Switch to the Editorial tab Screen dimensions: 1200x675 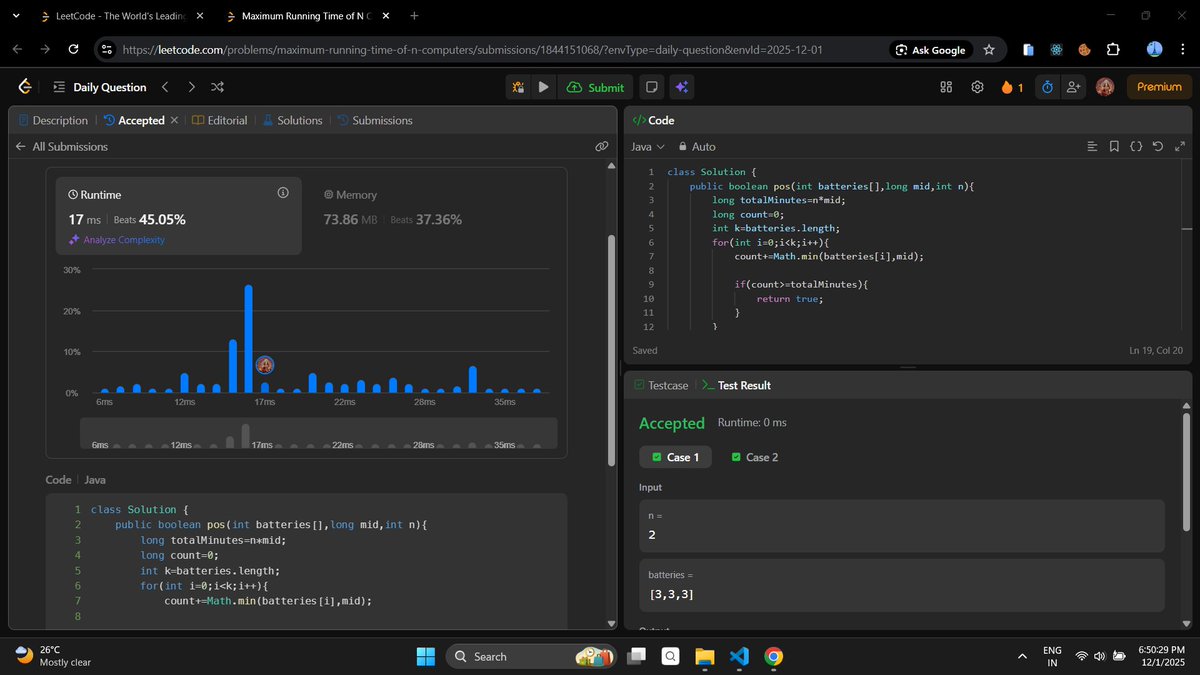tap(220, 120)
